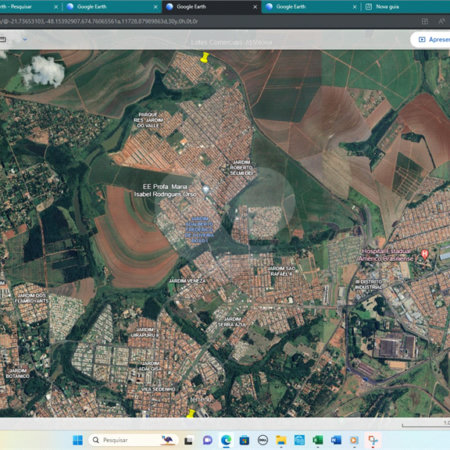Select the EE Profa. Maria Isabel school marker

206,190
